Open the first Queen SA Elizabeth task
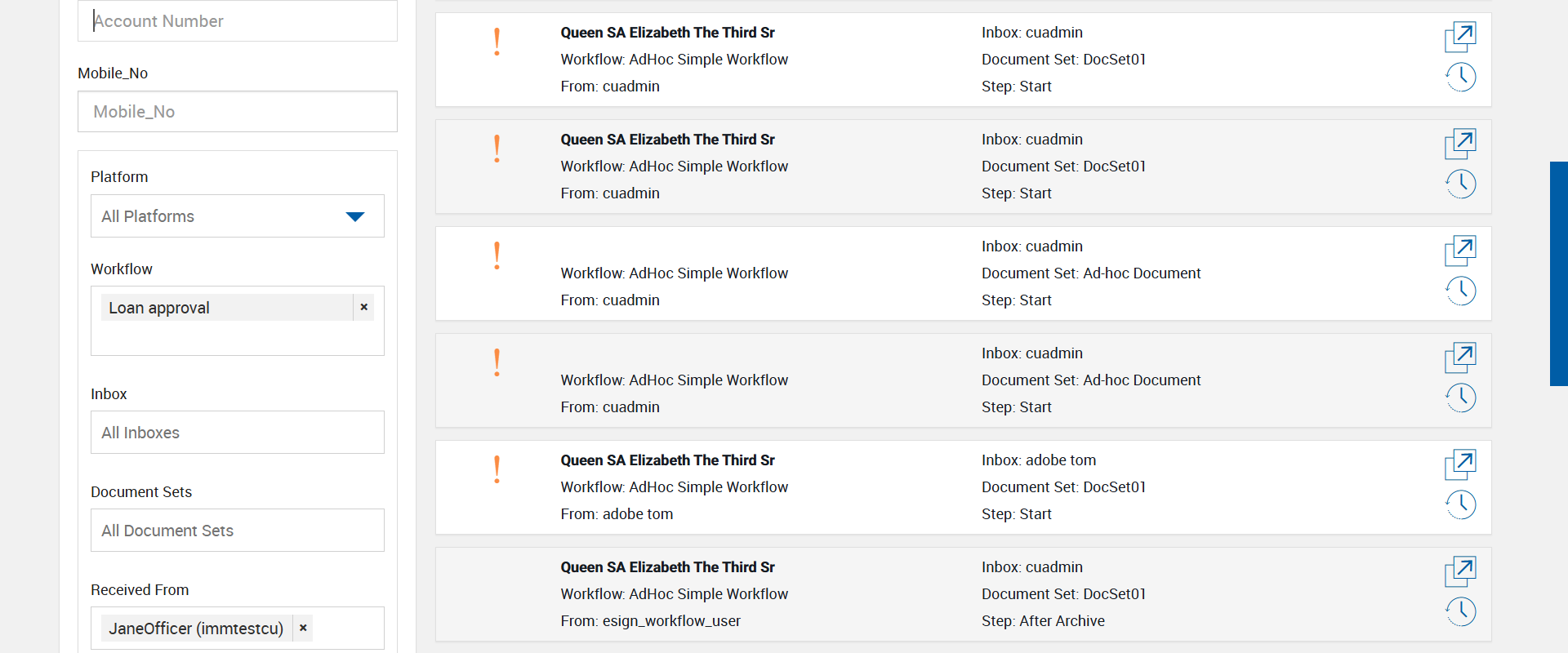This screenshot has width=1568, height=653. 1459,37
